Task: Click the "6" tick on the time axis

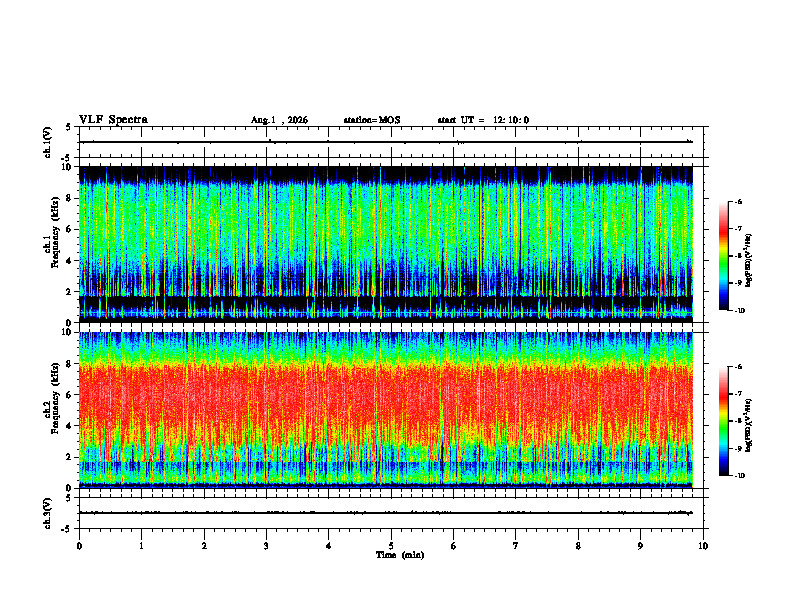Action: [x=454, y=546]
